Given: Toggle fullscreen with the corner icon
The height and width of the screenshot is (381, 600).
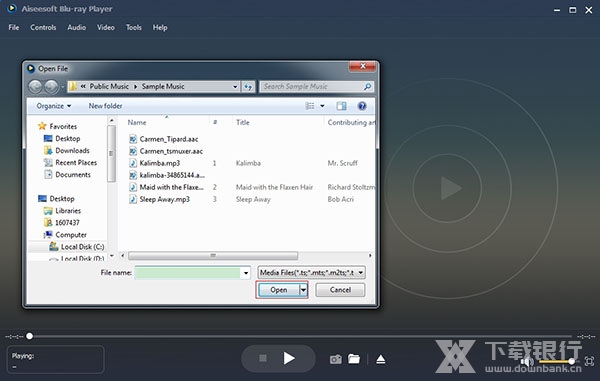Looking at the screenshot, I should click(x=589, y=361).
